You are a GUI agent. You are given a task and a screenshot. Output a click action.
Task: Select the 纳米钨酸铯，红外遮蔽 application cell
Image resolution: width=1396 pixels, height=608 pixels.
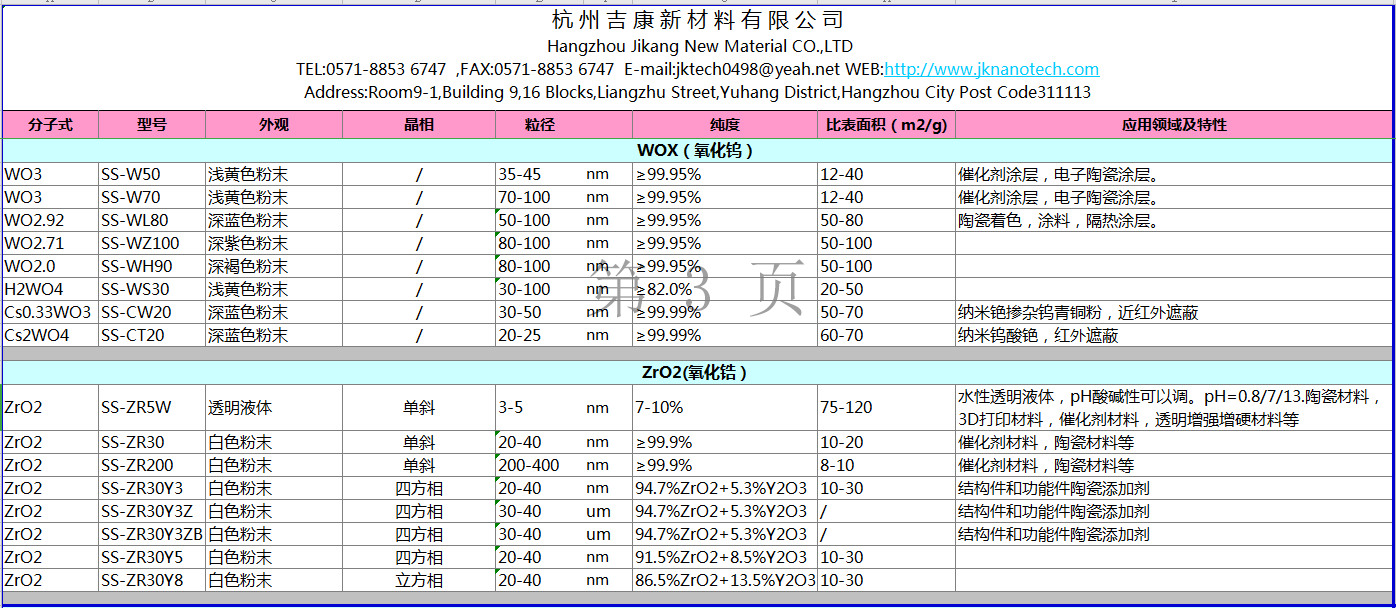pos(1174,335)
